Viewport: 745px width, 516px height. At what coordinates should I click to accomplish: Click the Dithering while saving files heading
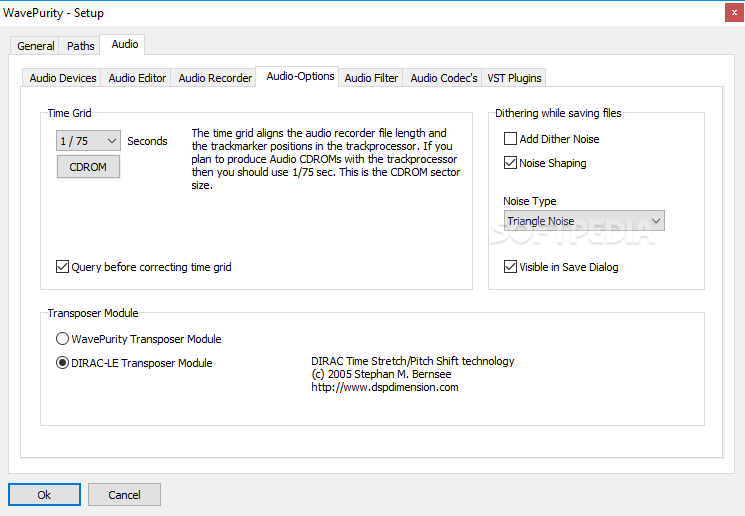[x=558, y=113]
